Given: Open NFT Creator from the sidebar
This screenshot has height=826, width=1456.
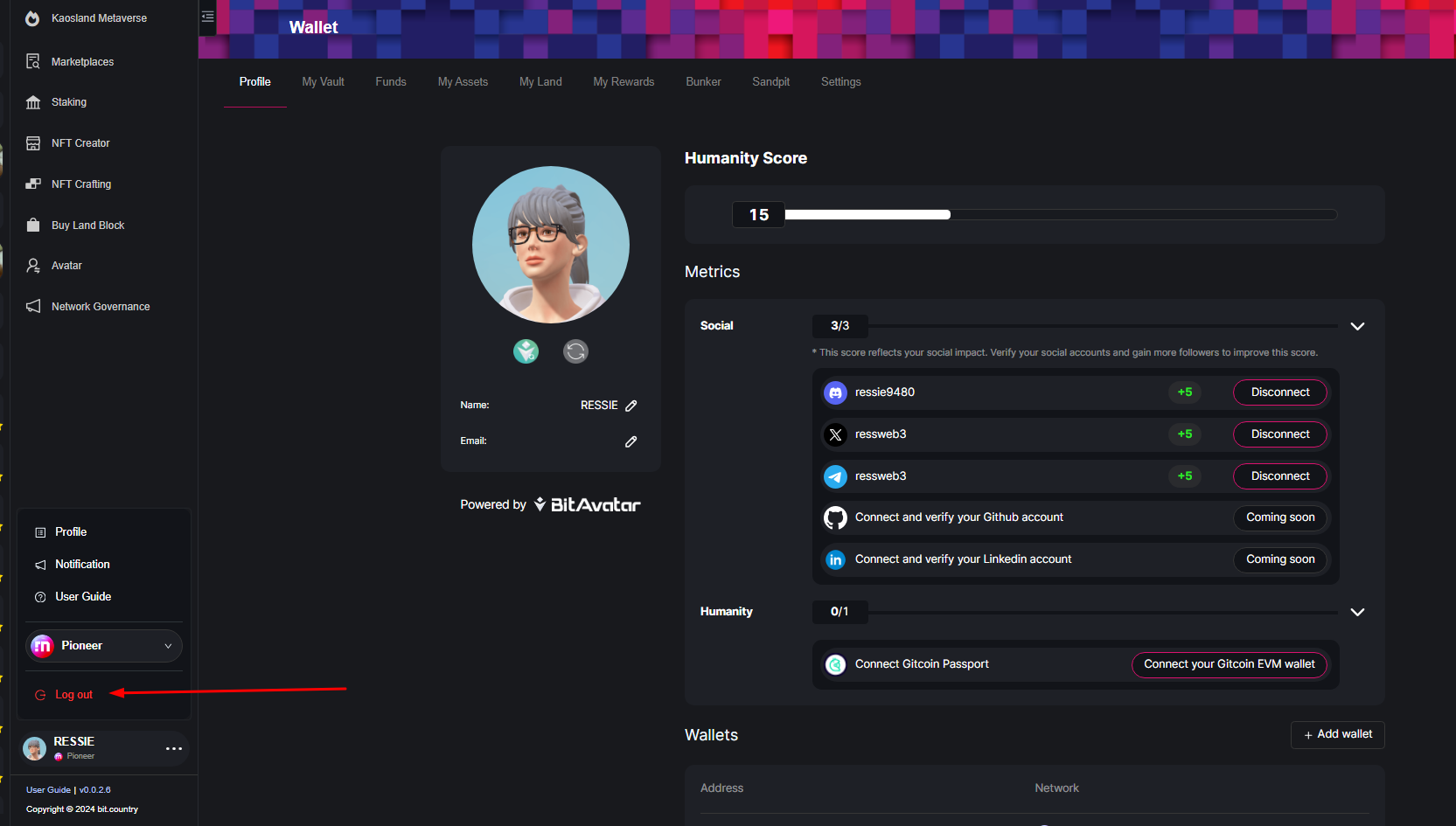Looking at the screenshot, I should click(x=80, y=143).
